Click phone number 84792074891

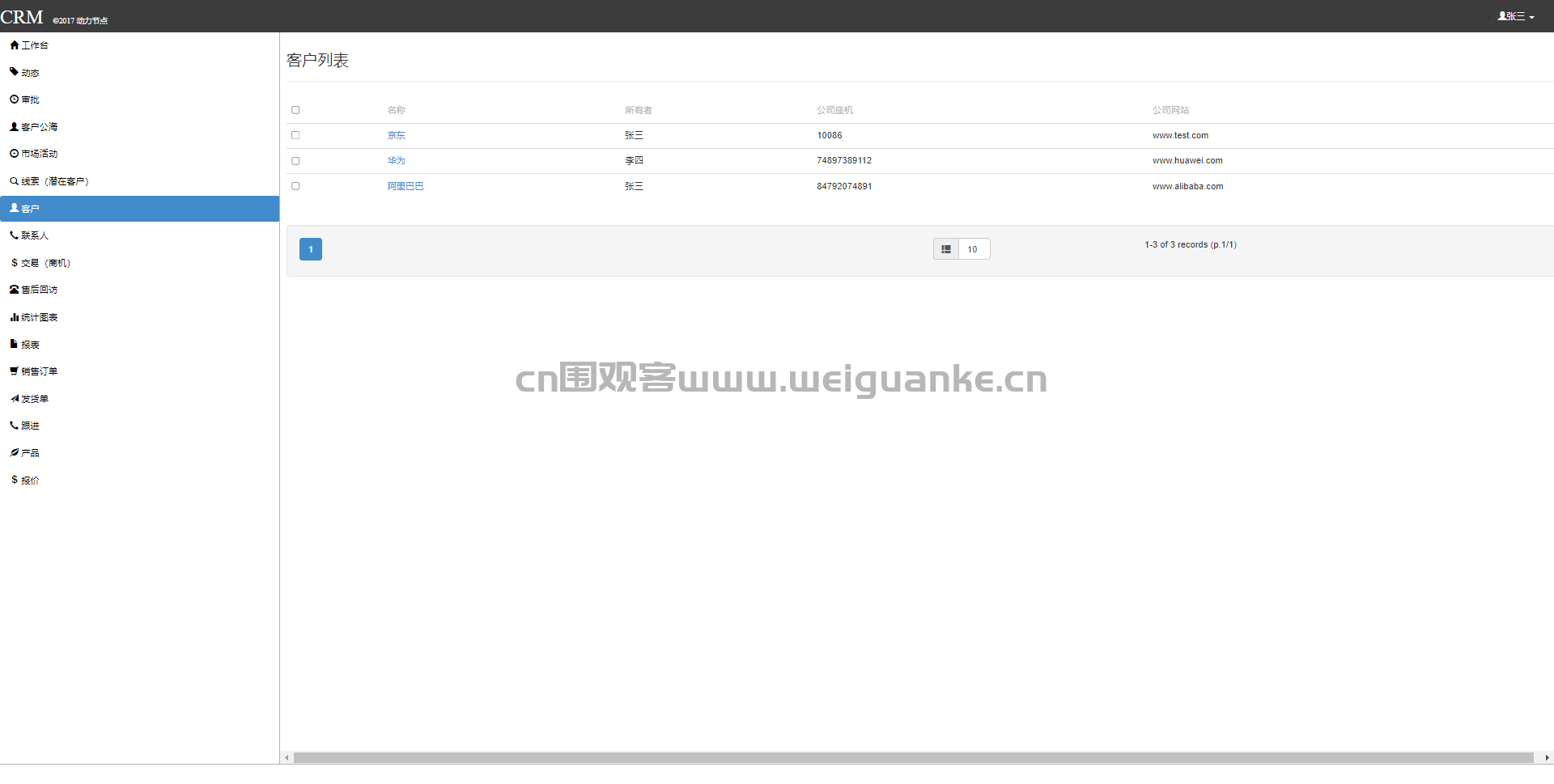pos(844,186)
